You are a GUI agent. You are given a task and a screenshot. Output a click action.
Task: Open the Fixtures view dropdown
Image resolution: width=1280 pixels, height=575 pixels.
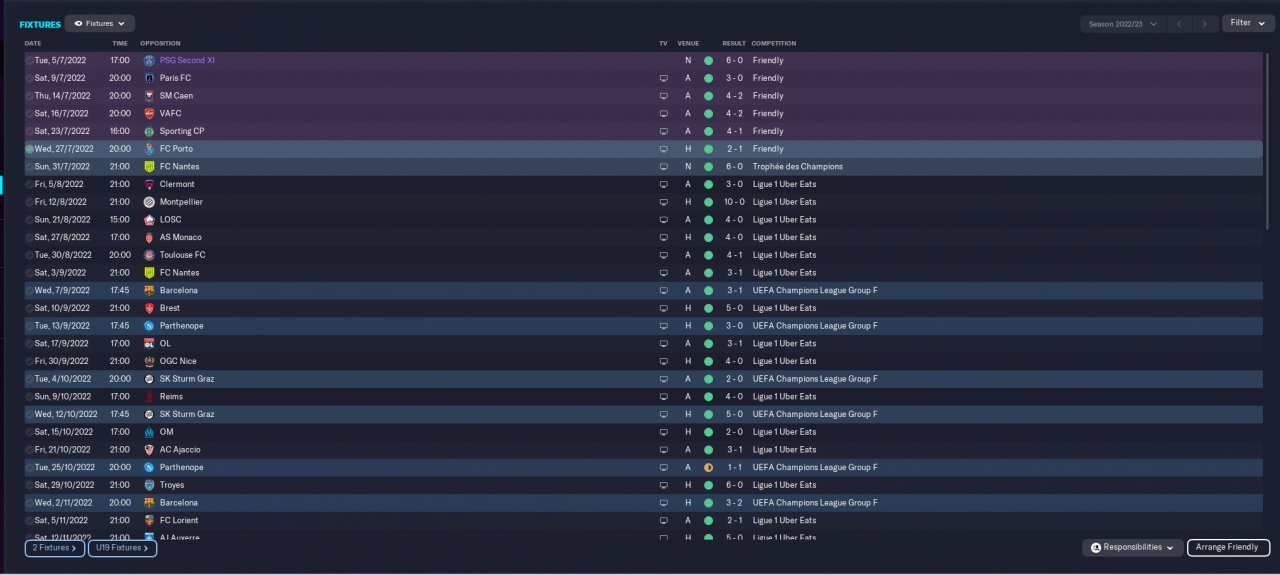tap(100, 23)
